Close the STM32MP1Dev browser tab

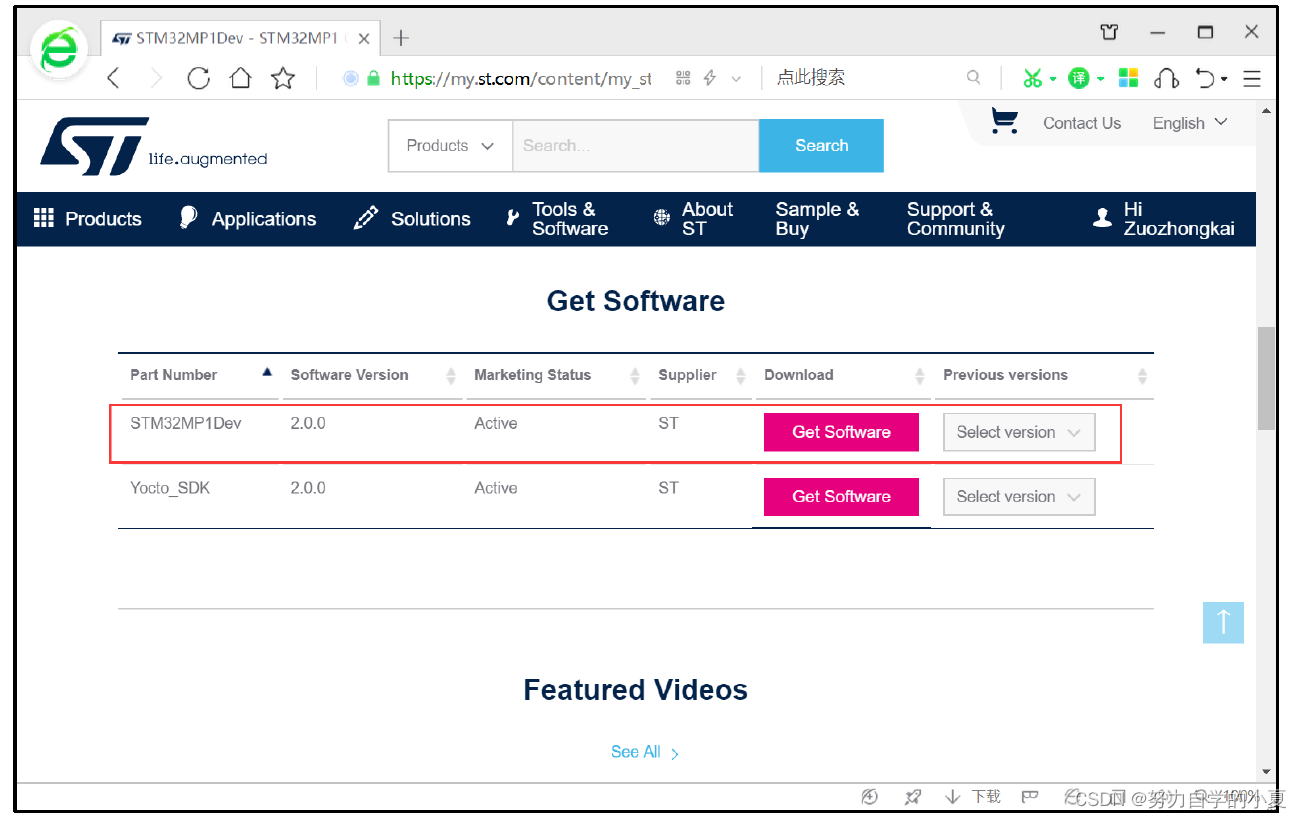point(364,39)
